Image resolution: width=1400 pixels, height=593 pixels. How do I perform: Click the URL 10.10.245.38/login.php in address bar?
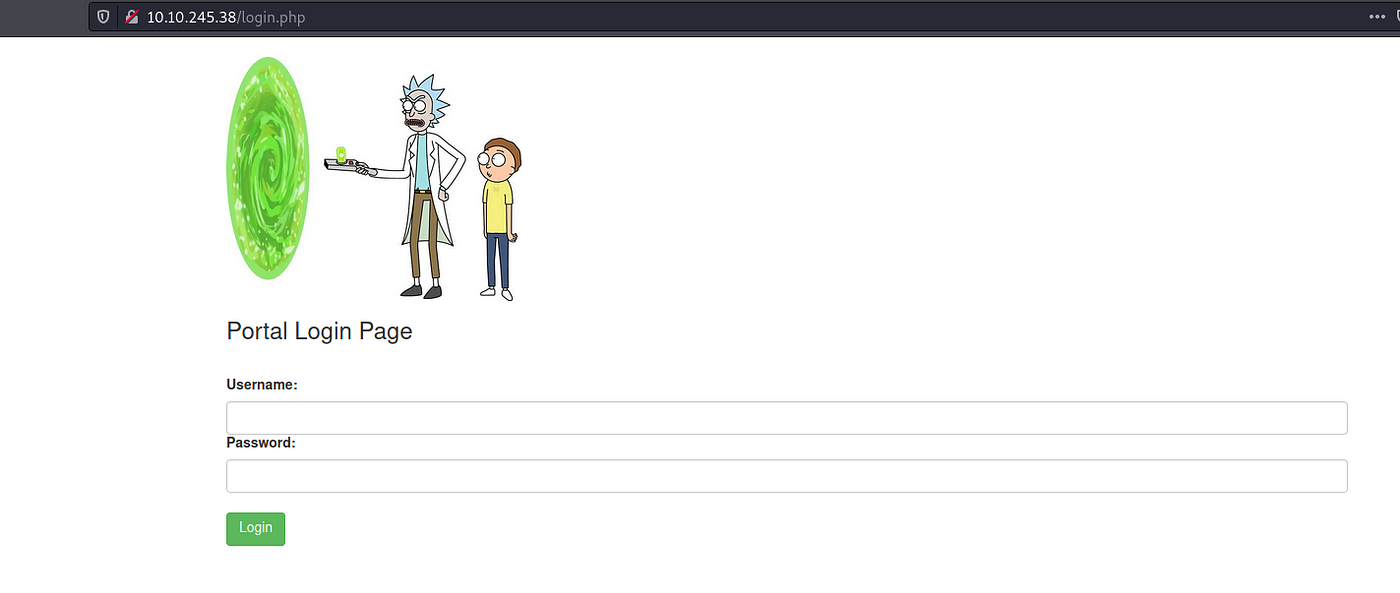pyautogui.click(x=226, y=18)
